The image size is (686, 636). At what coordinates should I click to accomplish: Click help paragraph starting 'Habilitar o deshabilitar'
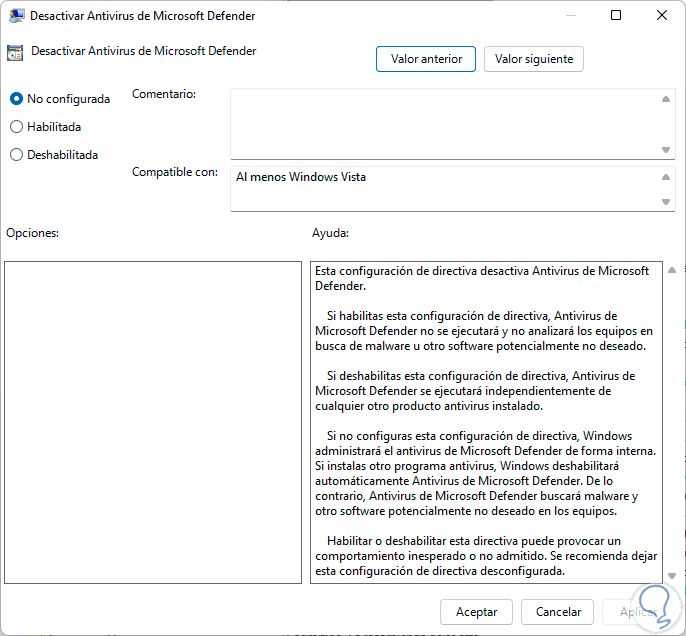(486, 556)
